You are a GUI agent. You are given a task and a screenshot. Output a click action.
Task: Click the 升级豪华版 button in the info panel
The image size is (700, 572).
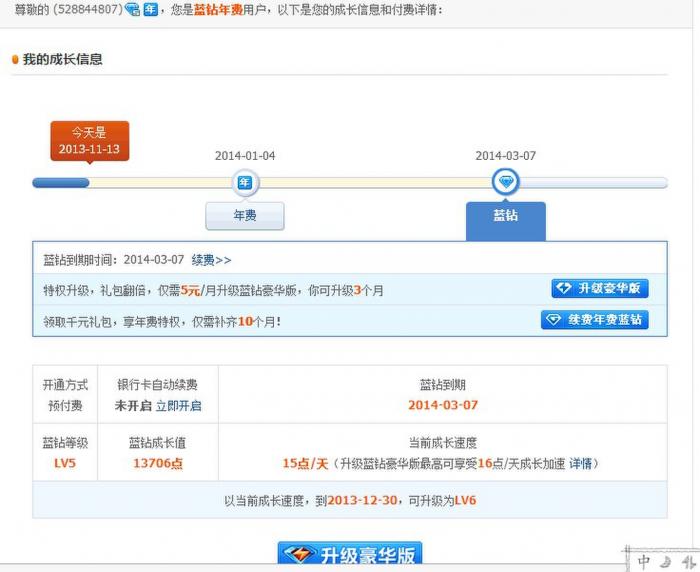click(x=600, y=288)
